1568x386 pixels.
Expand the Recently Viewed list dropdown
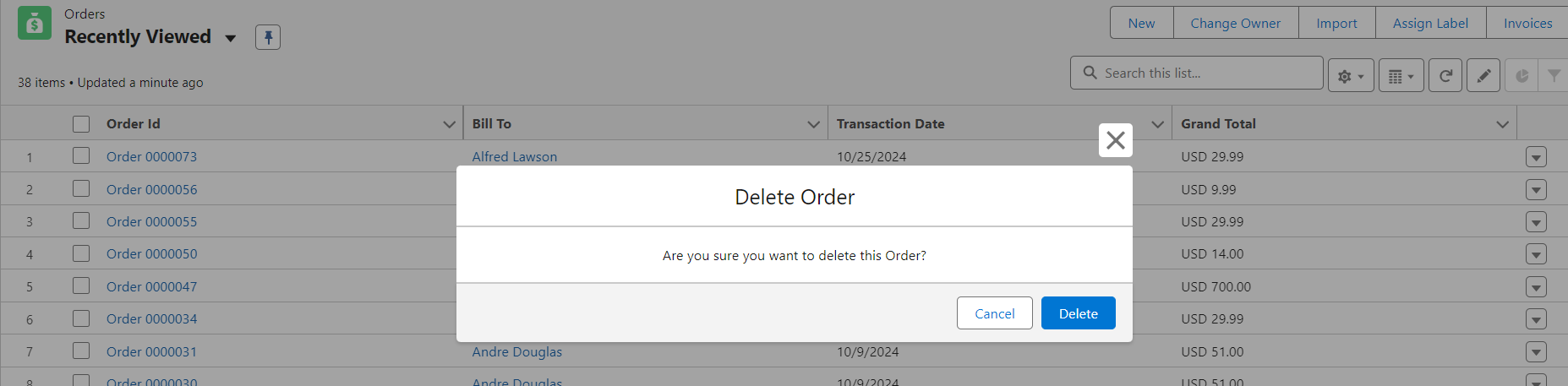coord(230,38)
